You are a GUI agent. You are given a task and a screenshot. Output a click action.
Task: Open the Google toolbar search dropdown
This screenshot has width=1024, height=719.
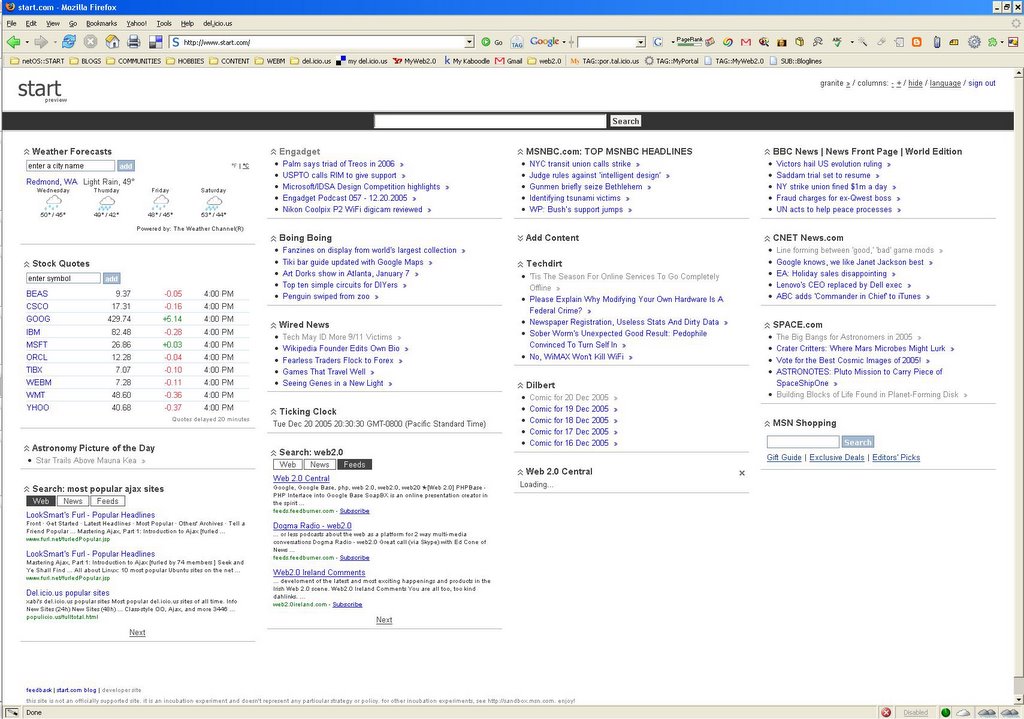click(641, 42)
